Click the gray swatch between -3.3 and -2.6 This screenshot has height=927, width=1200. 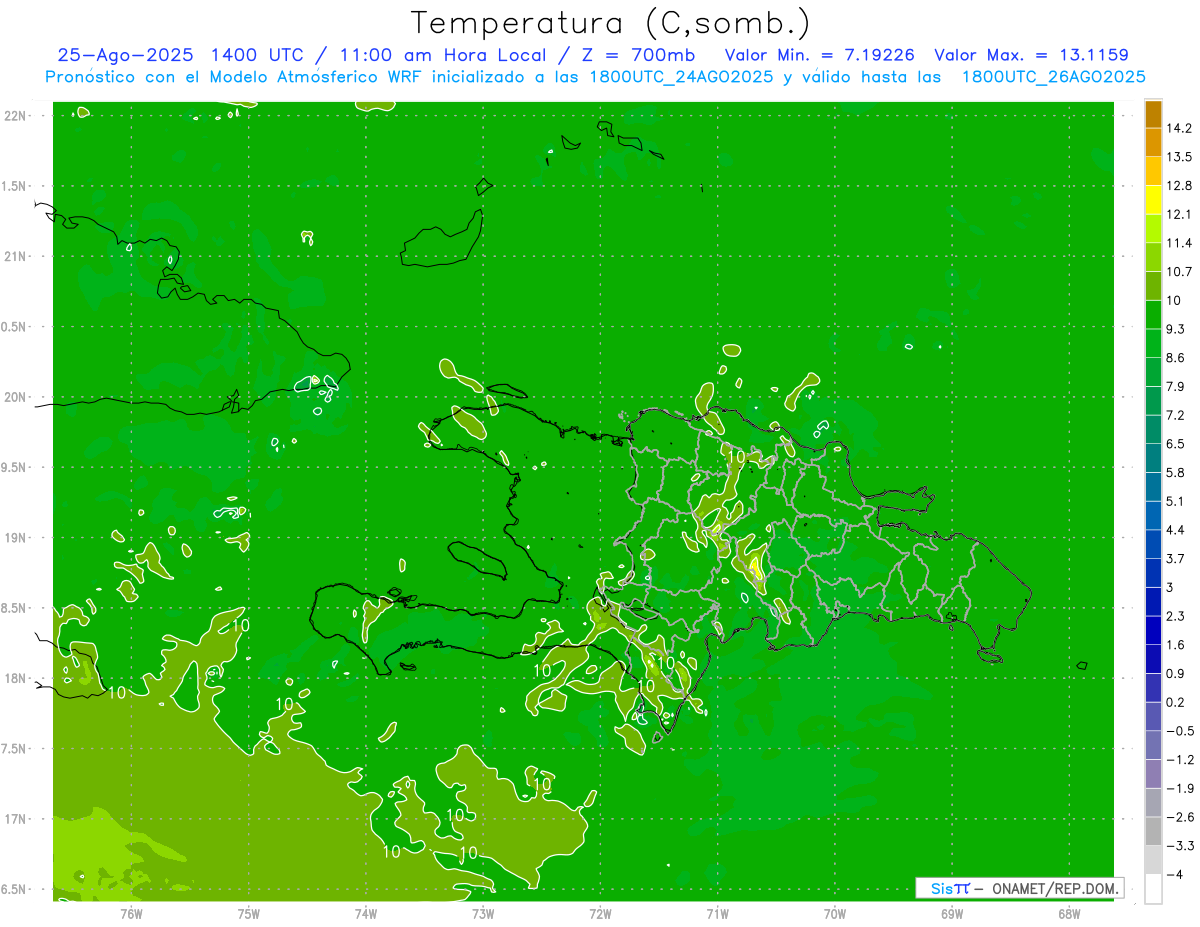point(1153,831)
